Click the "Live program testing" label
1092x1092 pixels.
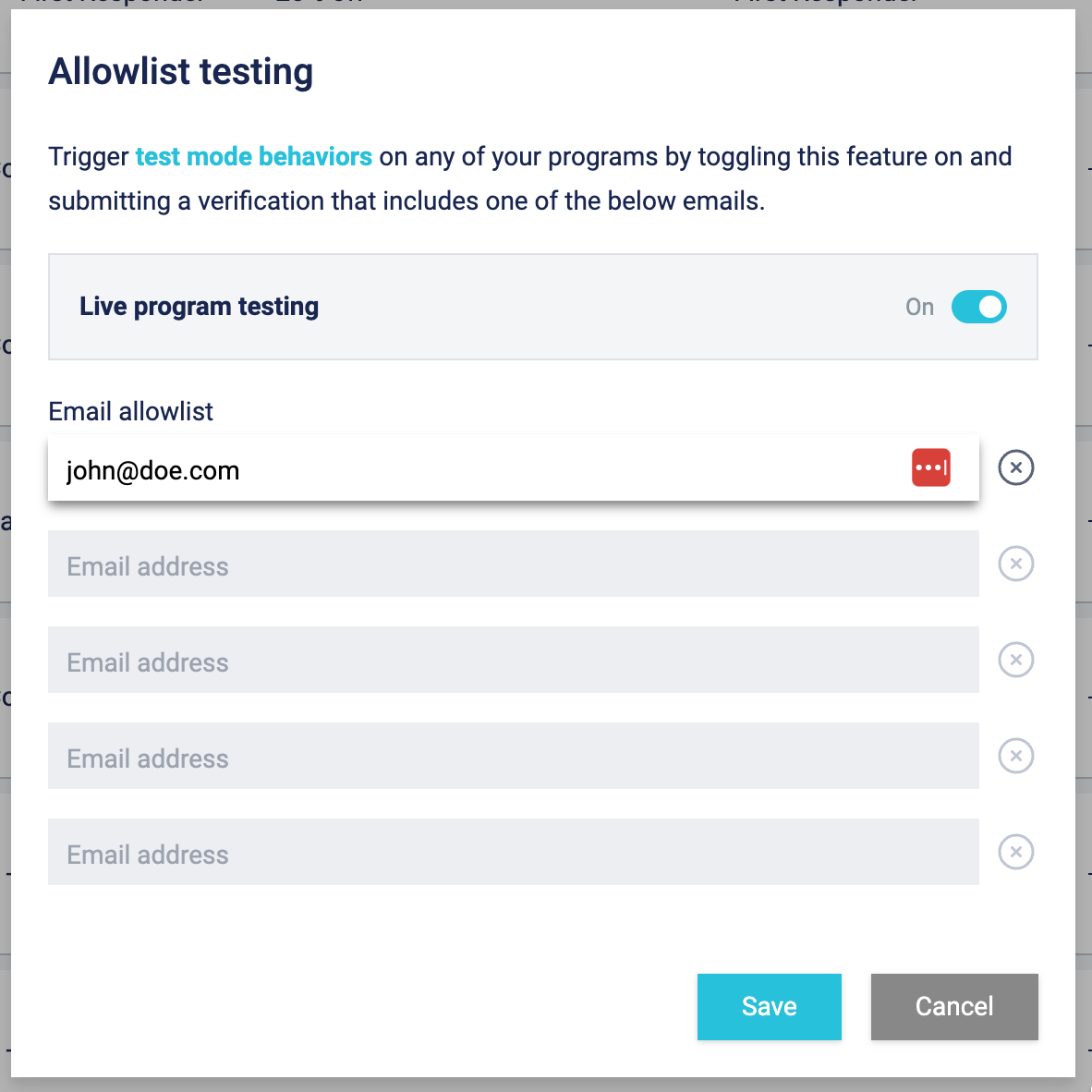pos(199,307)
